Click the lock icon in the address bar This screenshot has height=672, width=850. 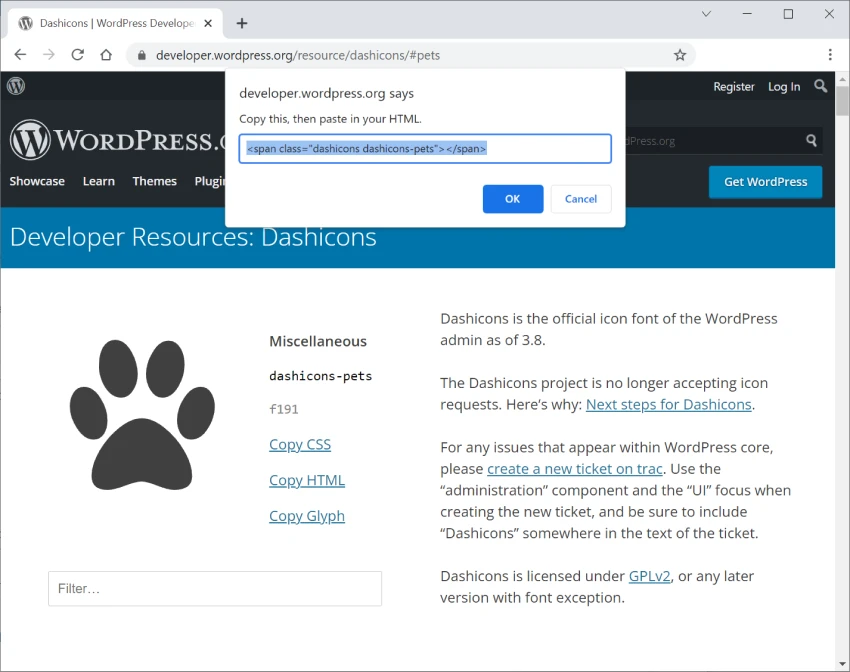click(x=141, y=55)
